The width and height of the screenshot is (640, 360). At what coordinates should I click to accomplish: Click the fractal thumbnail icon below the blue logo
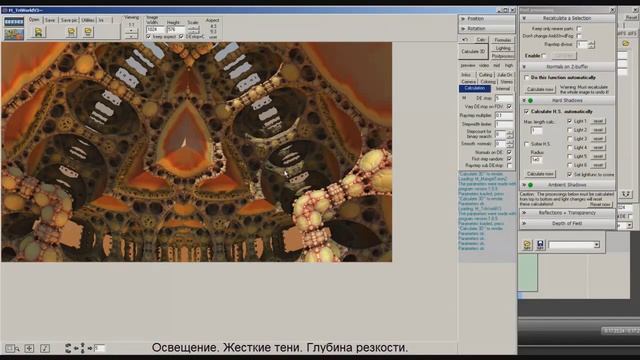coord(14,34)
